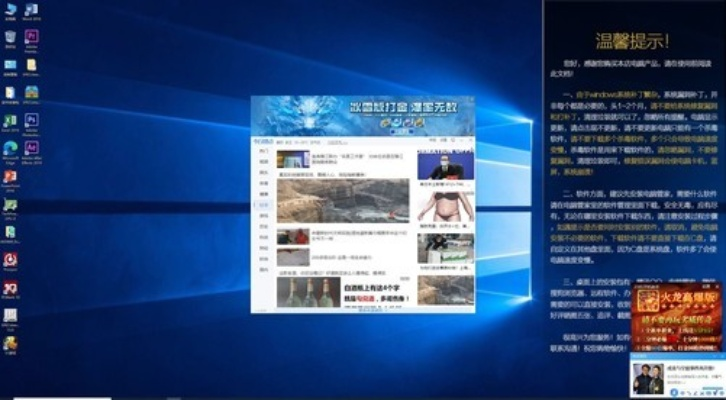This screenshot has height=400, width=726.
Task: Open the PowerPoint 2016 desktop shortcut
Action: 10,179
